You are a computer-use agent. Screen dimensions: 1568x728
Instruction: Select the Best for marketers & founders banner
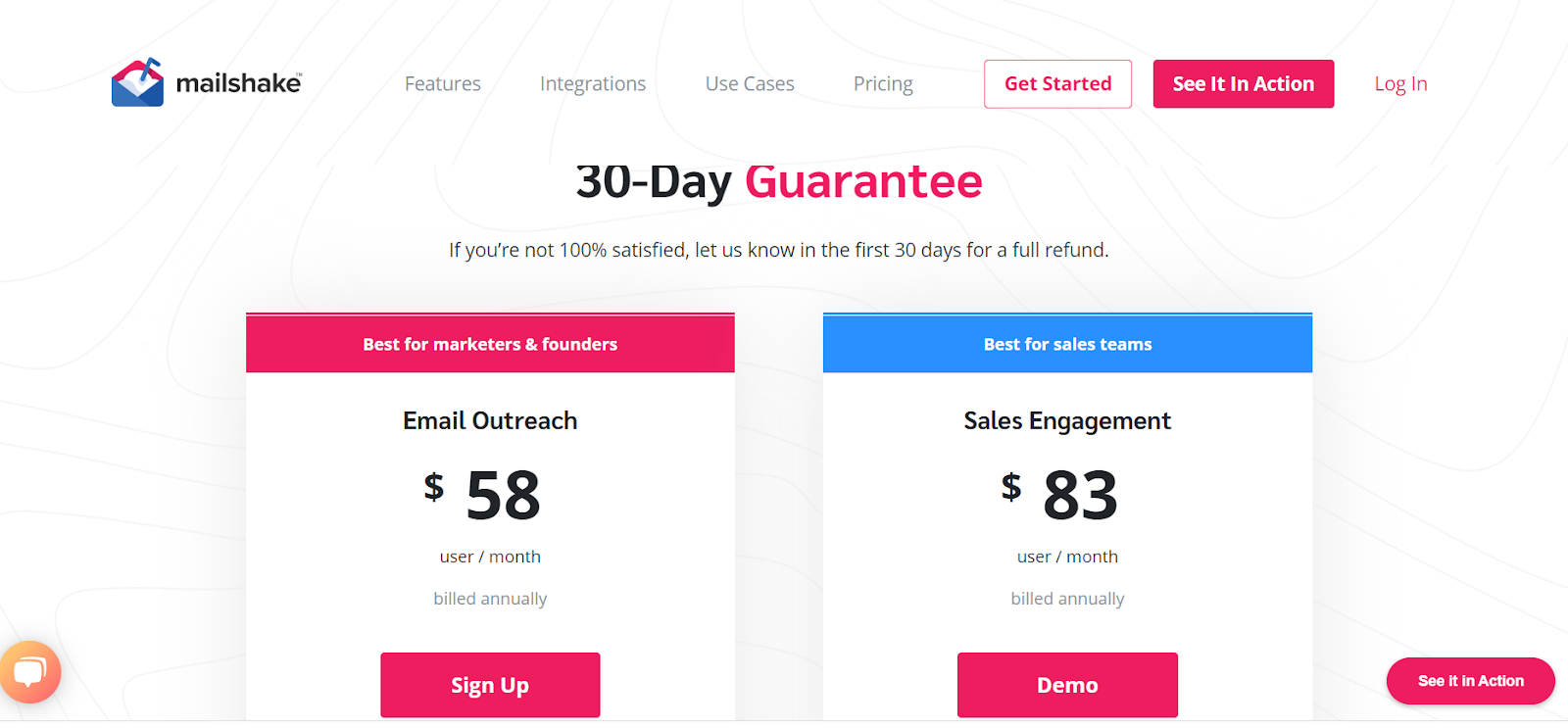[490, 344]
